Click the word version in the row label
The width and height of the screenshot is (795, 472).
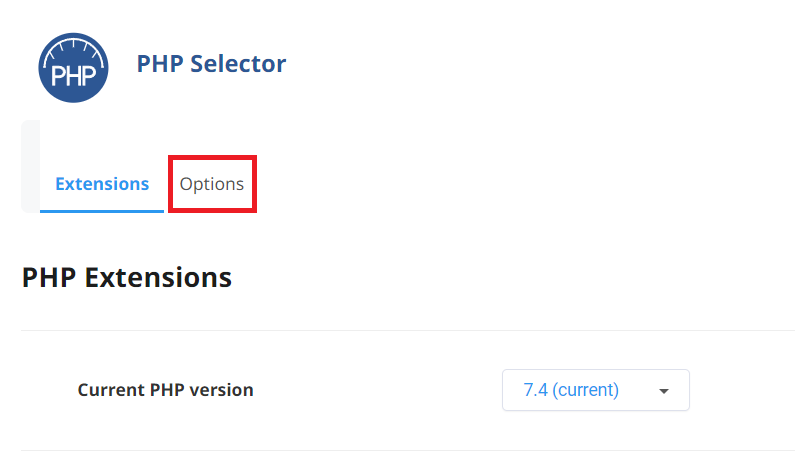click(x=223, y=390)
